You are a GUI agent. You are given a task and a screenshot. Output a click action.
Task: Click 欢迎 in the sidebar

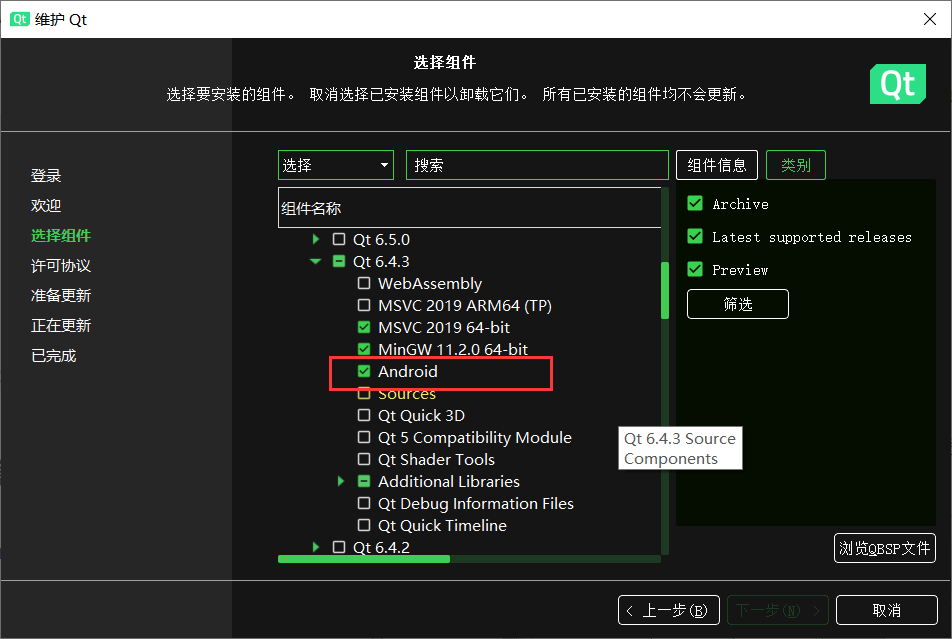[46, 205]
